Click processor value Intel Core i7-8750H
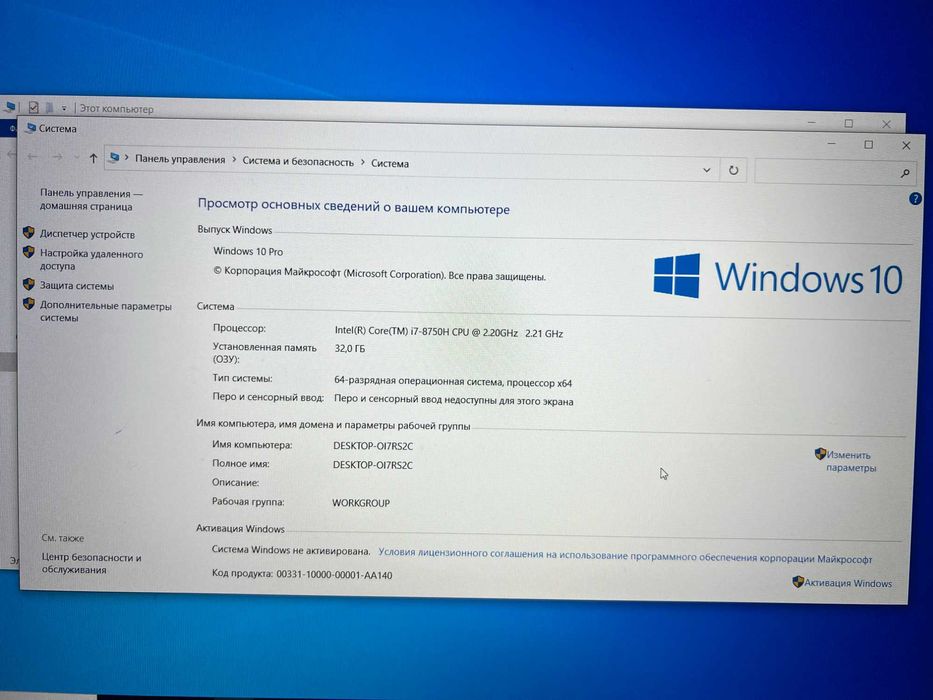The image size is (933, 700). coord(449,333)
